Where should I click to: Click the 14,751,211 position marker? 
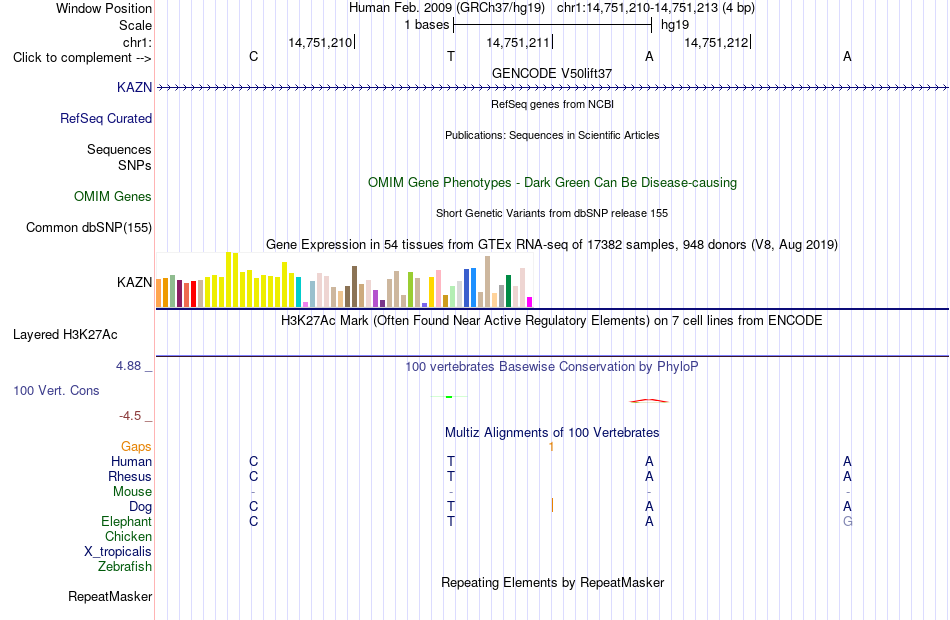click(519, 42)
